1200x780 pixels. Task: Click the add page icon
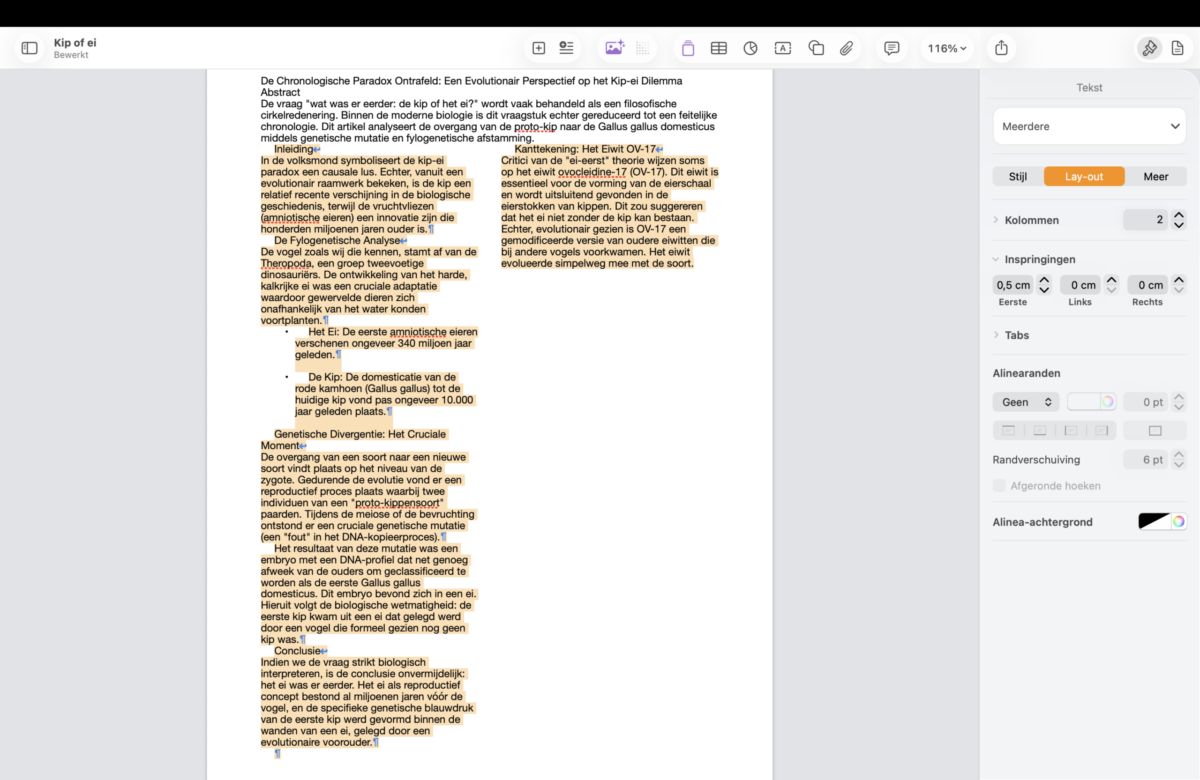click(538, 48)
